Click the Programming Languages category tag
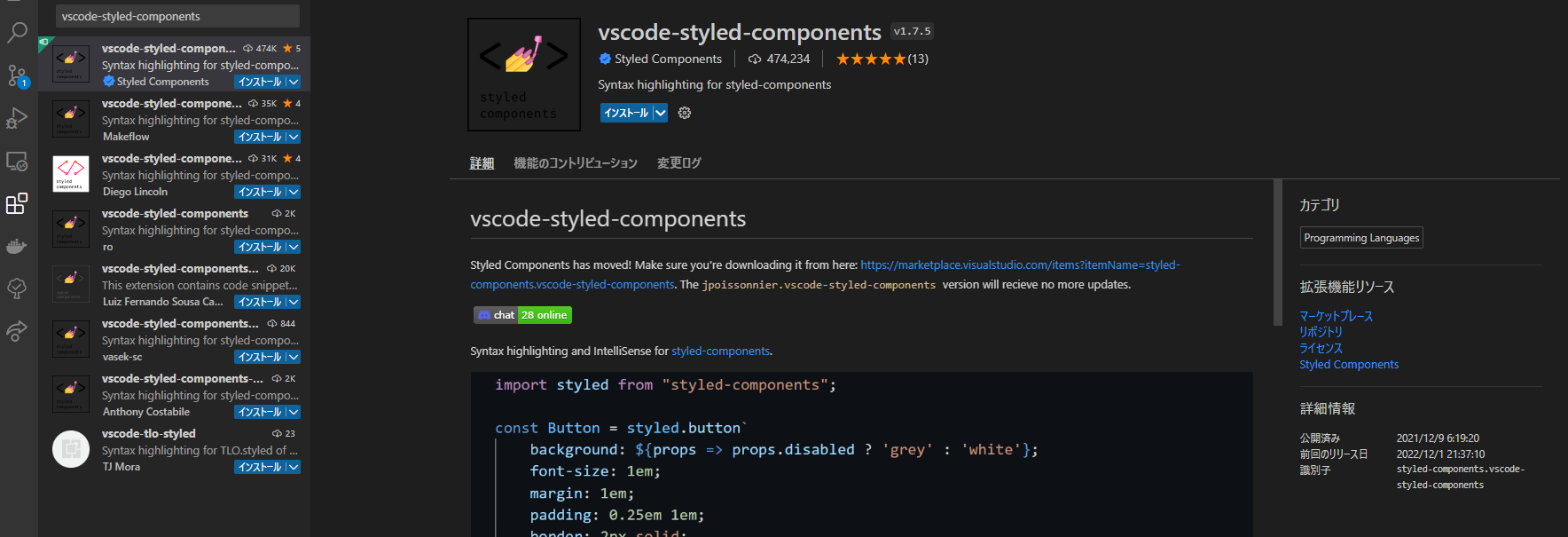 (x=1361, y=238)
